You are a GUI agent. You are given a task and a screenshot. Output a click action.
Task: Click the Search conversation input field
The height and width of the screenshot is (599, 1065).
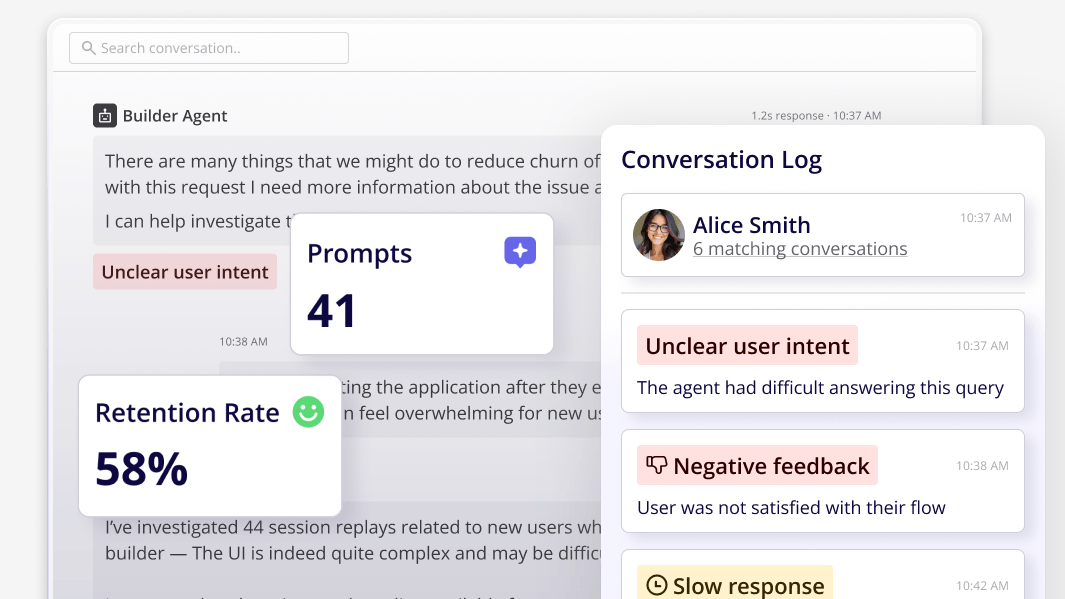tap(209, 48)
